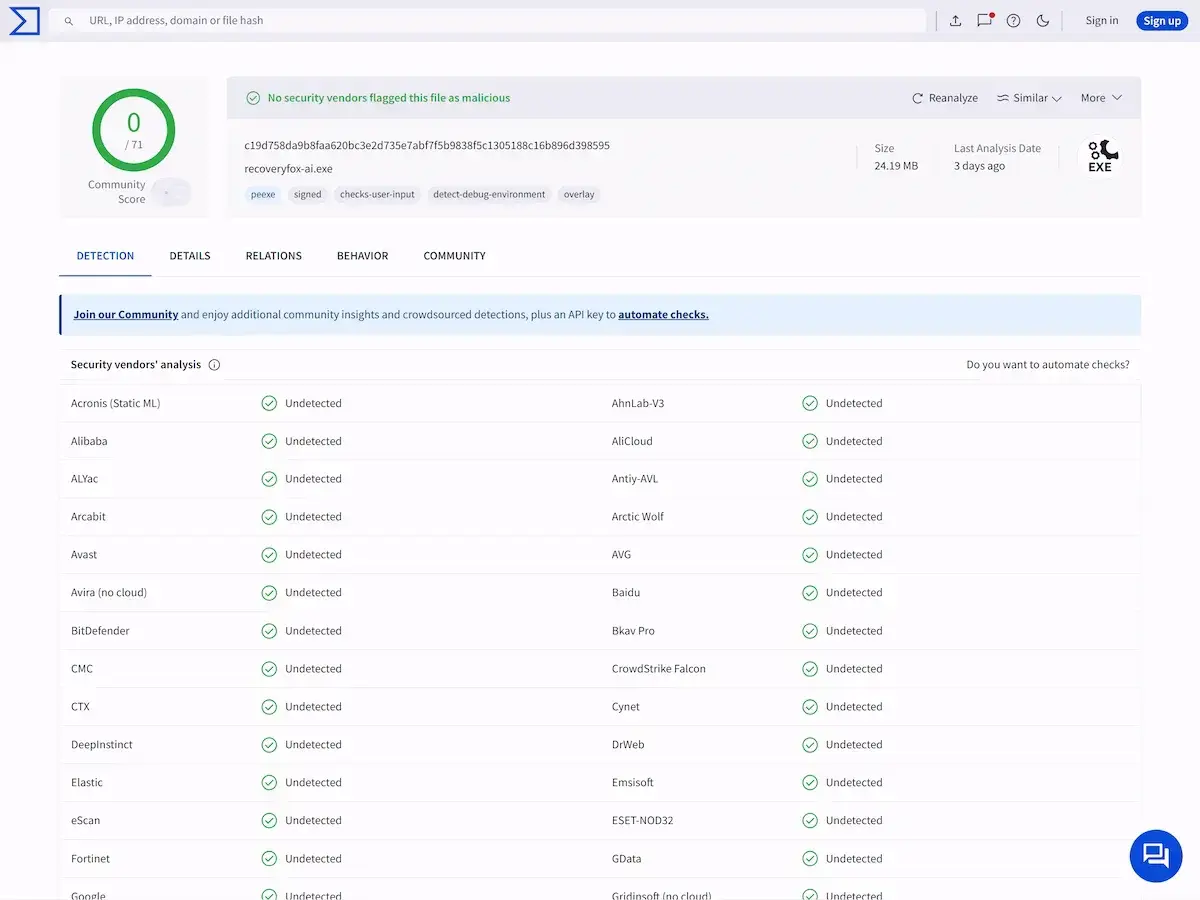Image resolution: width=1200 pixels, height=900 pixels.
Task: Switch to the DETECTION tab
Action: coord(105,256)
